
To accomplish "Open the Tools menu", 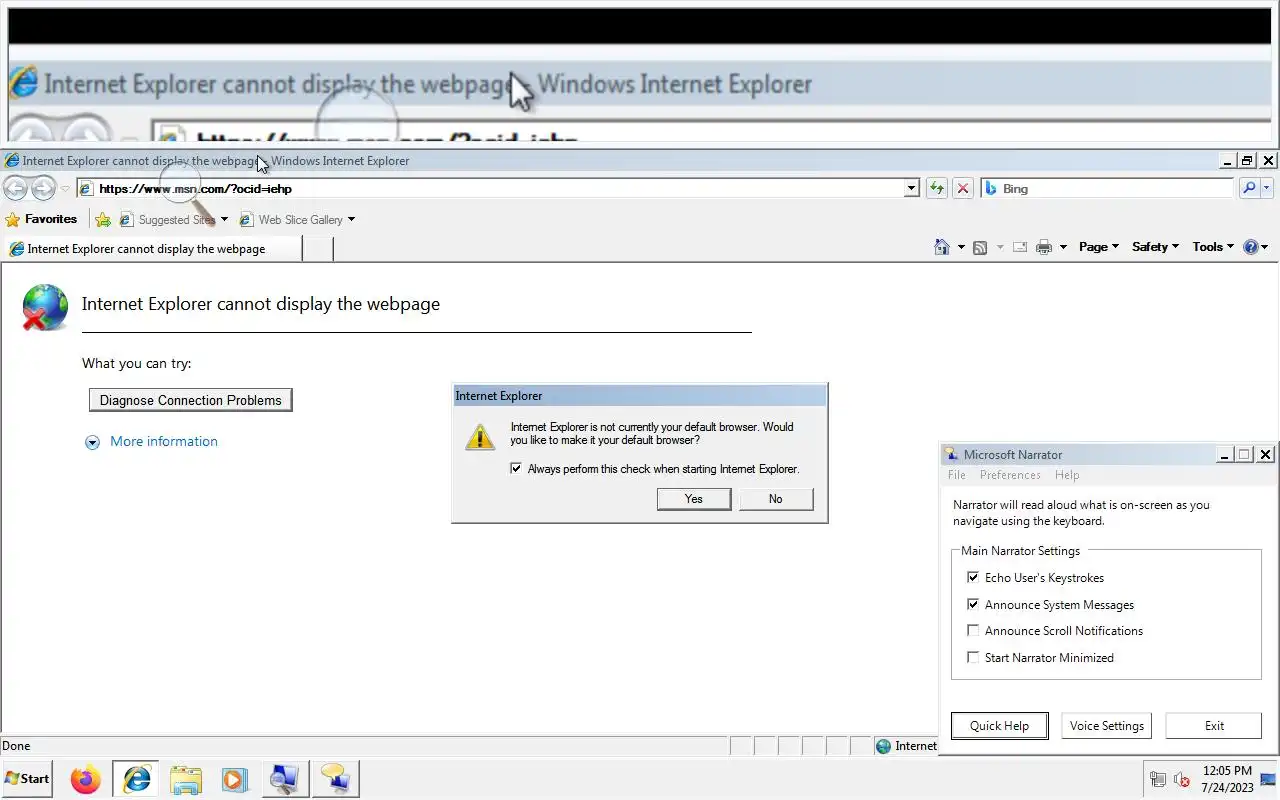I will pos(1212,247).
